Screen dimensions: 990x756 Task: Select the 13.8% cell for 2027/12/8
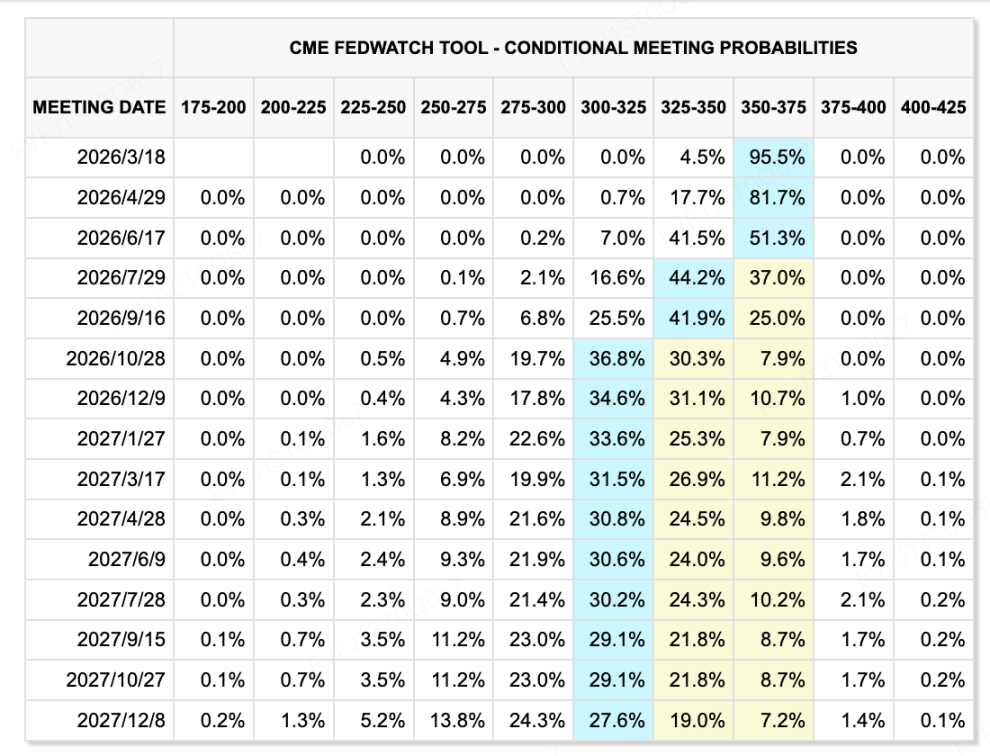453,717
